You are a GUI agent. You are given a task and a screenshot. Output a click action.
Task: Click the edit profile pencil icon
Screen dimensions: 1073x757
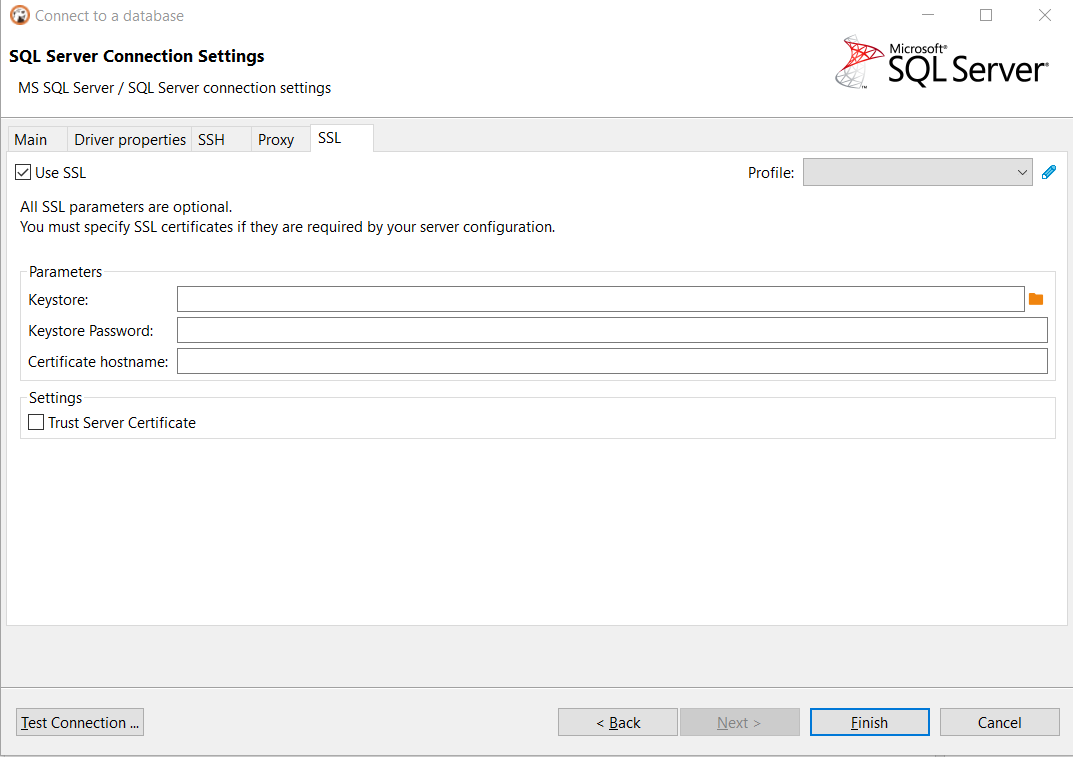1048,171
